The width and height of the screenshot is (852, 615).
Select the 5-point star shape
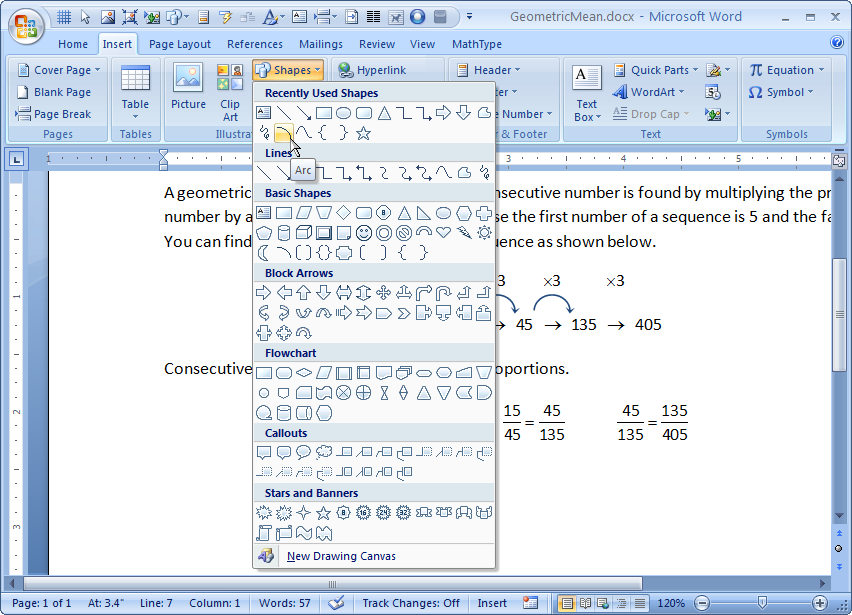pyautogui.click(x=322, y=512)
